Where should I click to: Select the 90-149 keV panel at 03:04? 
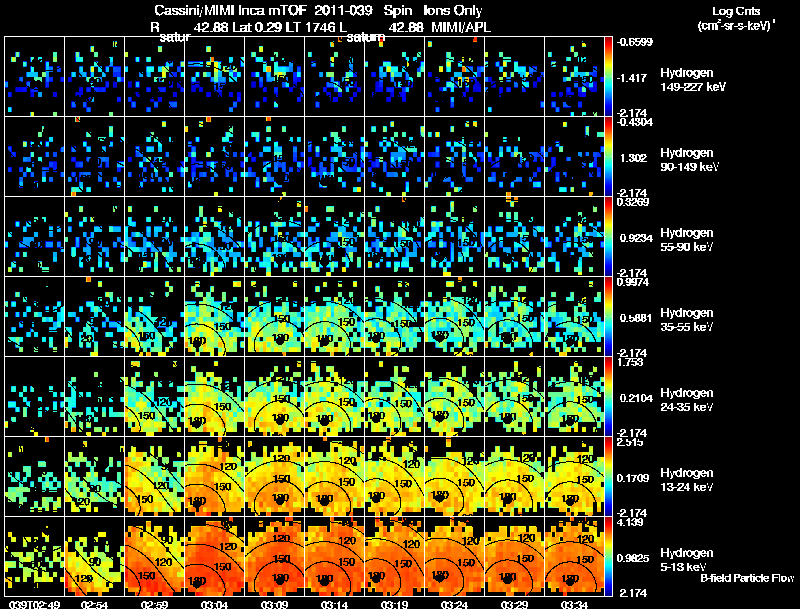pyautogui.click(x=214, y=157)
